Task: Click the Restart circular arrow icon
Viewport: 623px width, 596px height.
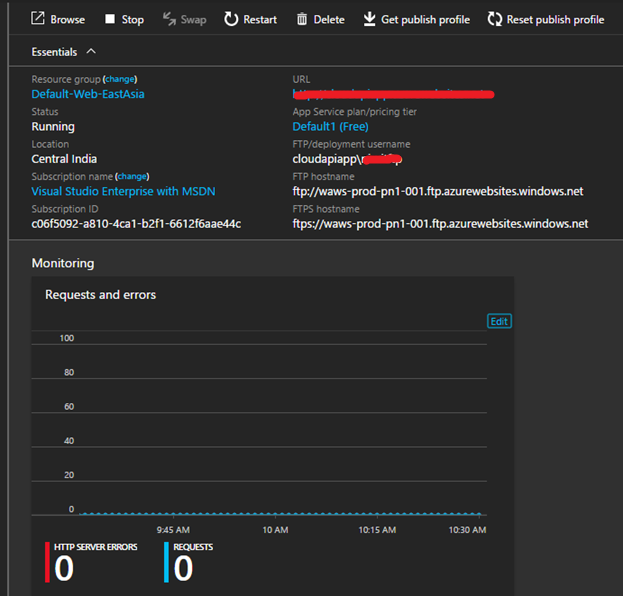Action: tap(231, 19)
